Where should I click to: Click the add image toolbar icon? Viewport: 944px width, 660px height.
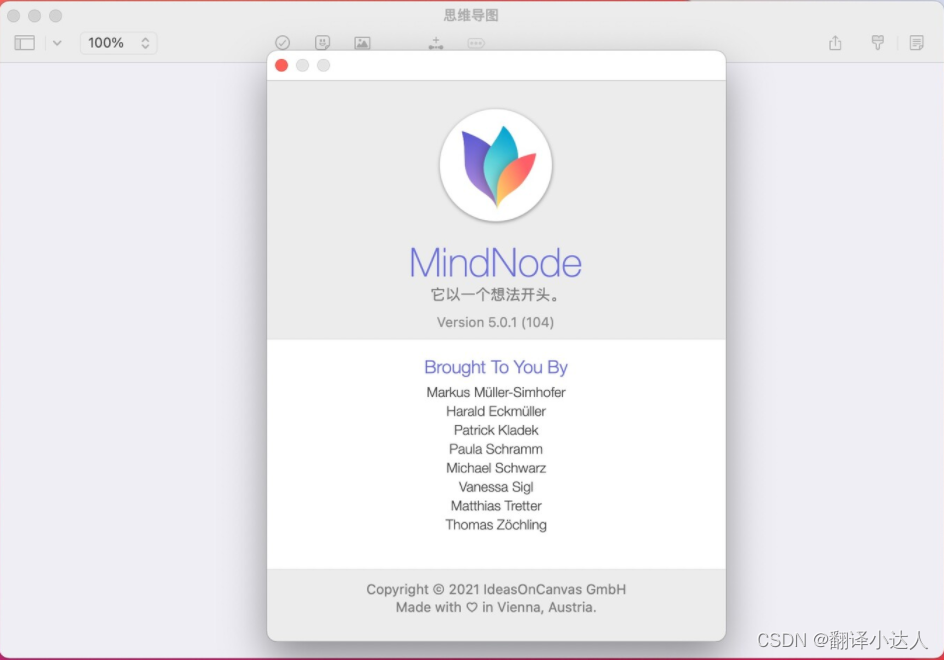tap(362, 43)
